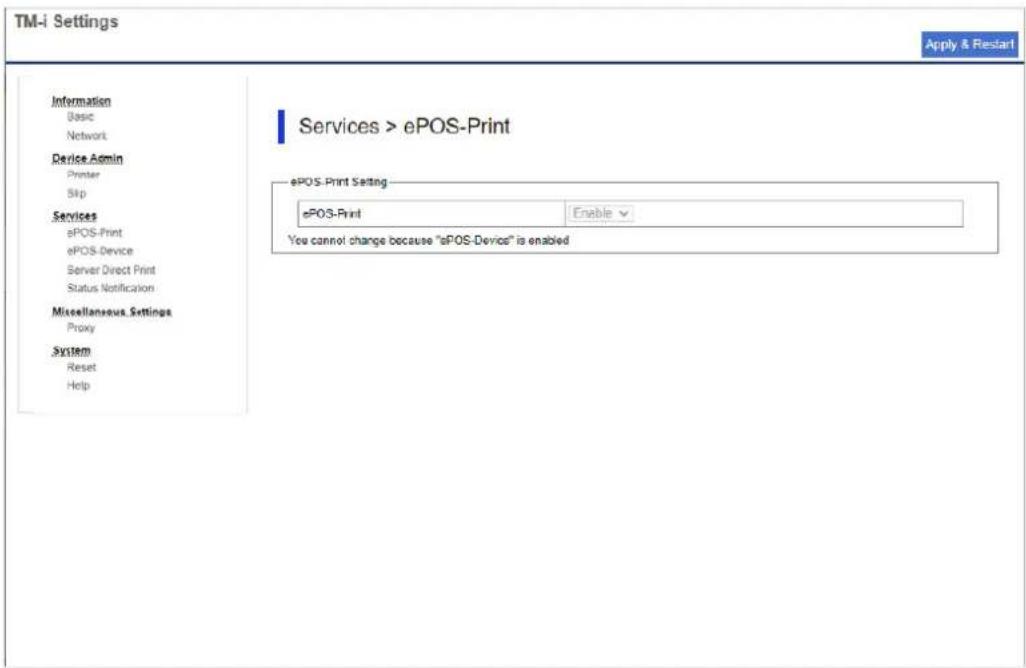Viewport: 1026px width, 668px height.
Task: Click the Services section heading
Action: [x=74, y=216]
